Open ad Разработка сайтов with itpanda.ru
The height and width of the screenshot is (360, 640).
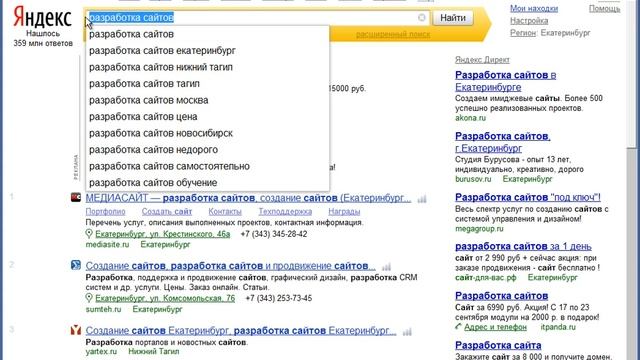[x=501, y=296]
